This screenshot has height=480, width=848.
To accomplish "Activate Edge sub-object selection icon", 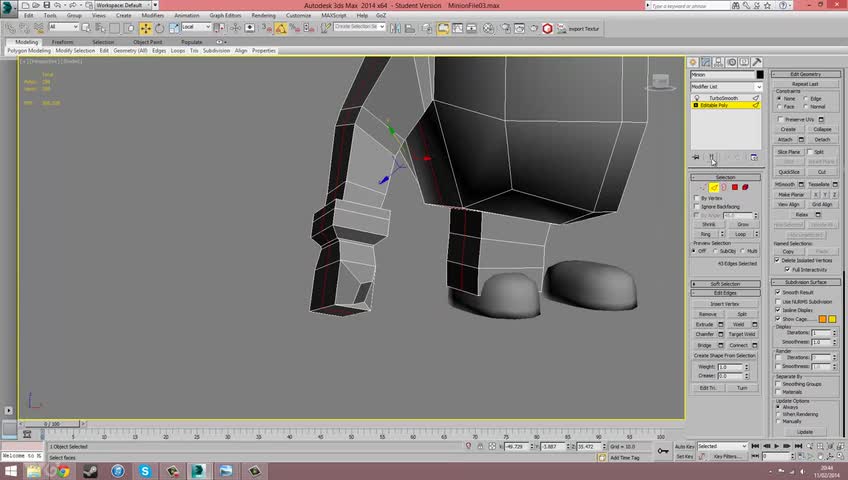I will [x=714, y=187].
